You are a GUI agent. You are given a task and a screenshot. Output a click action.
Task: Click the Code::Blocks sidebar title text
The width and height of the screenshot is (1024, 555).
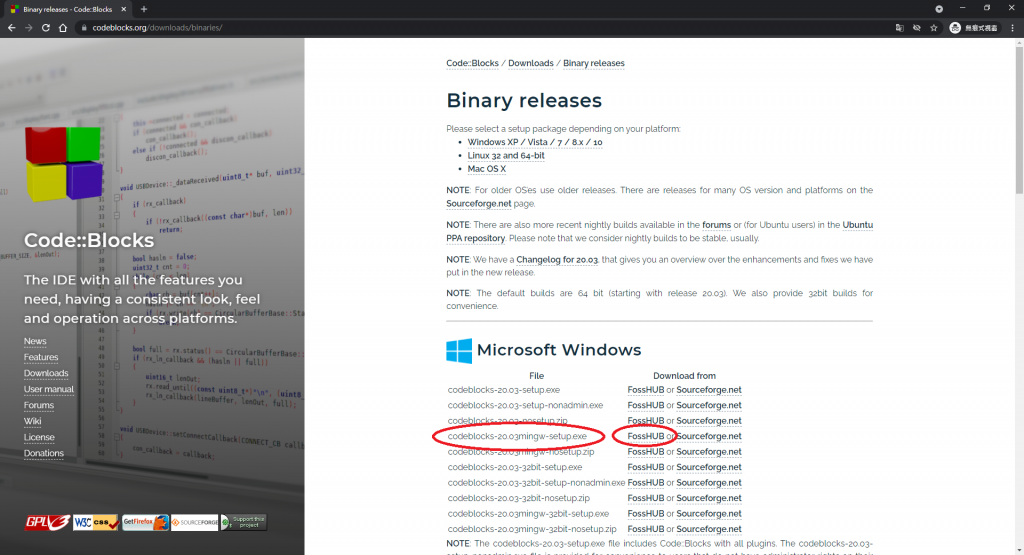tap(89, 240)
